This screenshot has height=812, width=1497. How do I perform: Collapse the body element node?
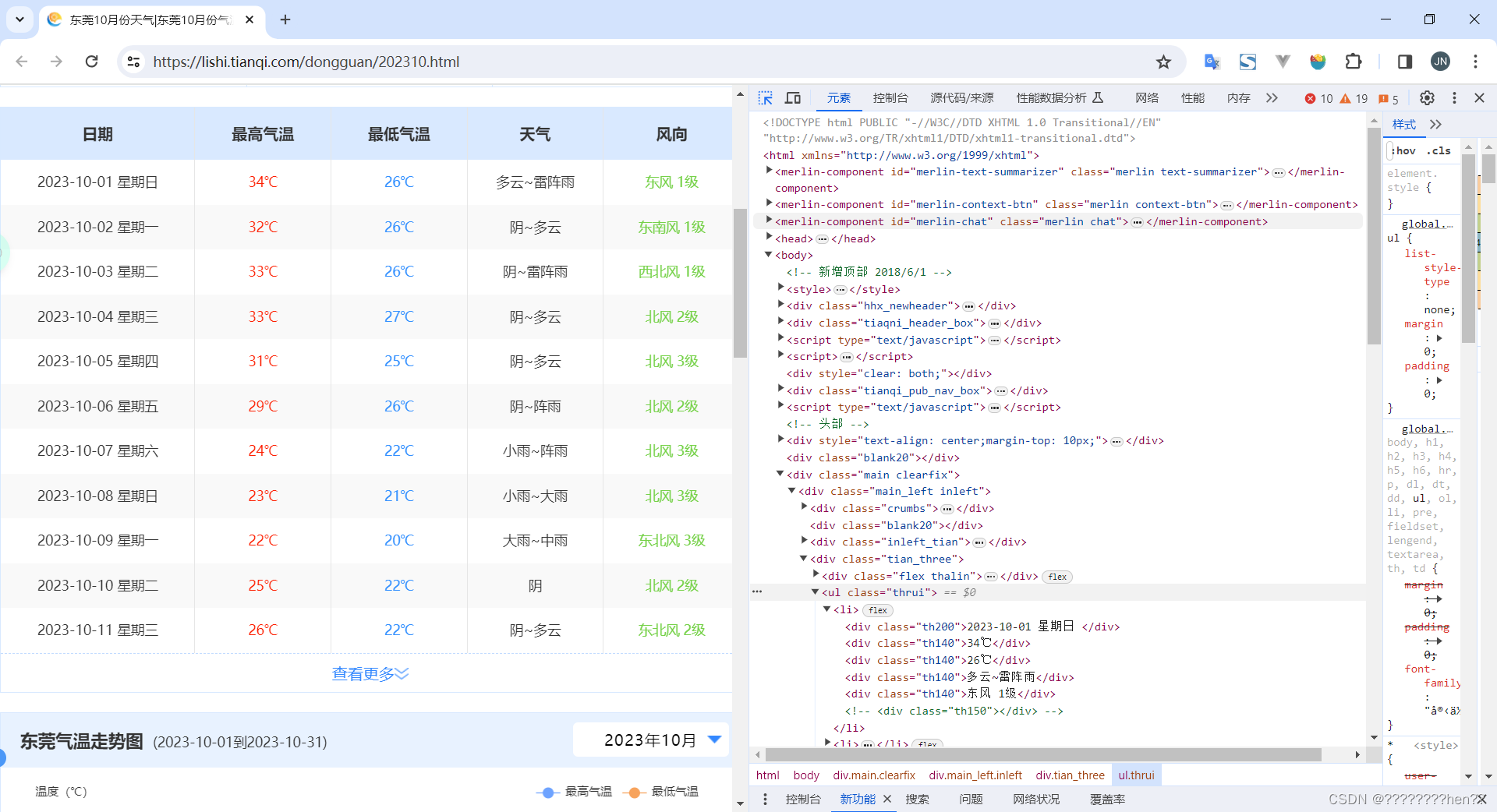click(769, 255)
